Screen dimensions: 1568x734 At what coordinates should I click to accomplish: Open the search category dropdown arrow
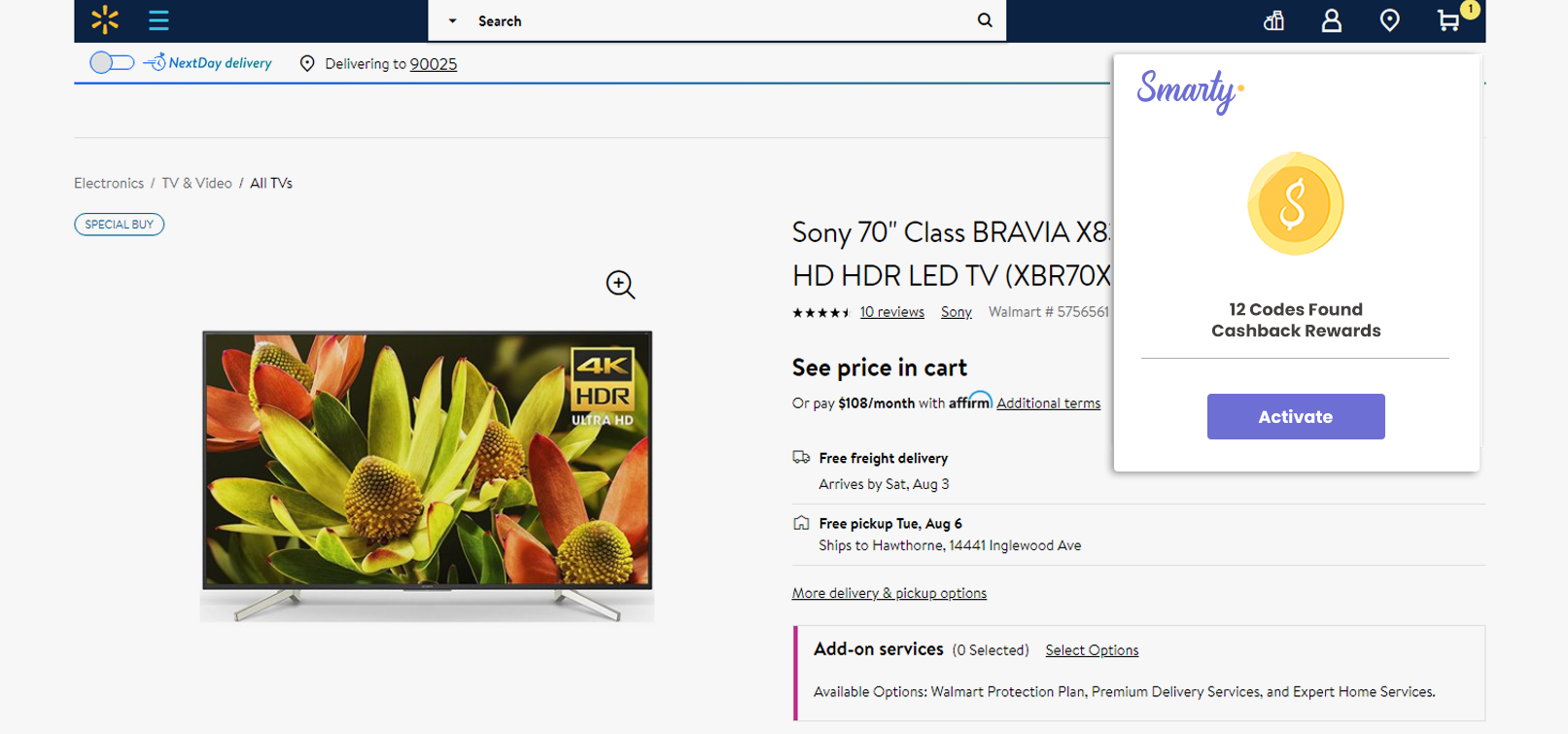[452, 20]
